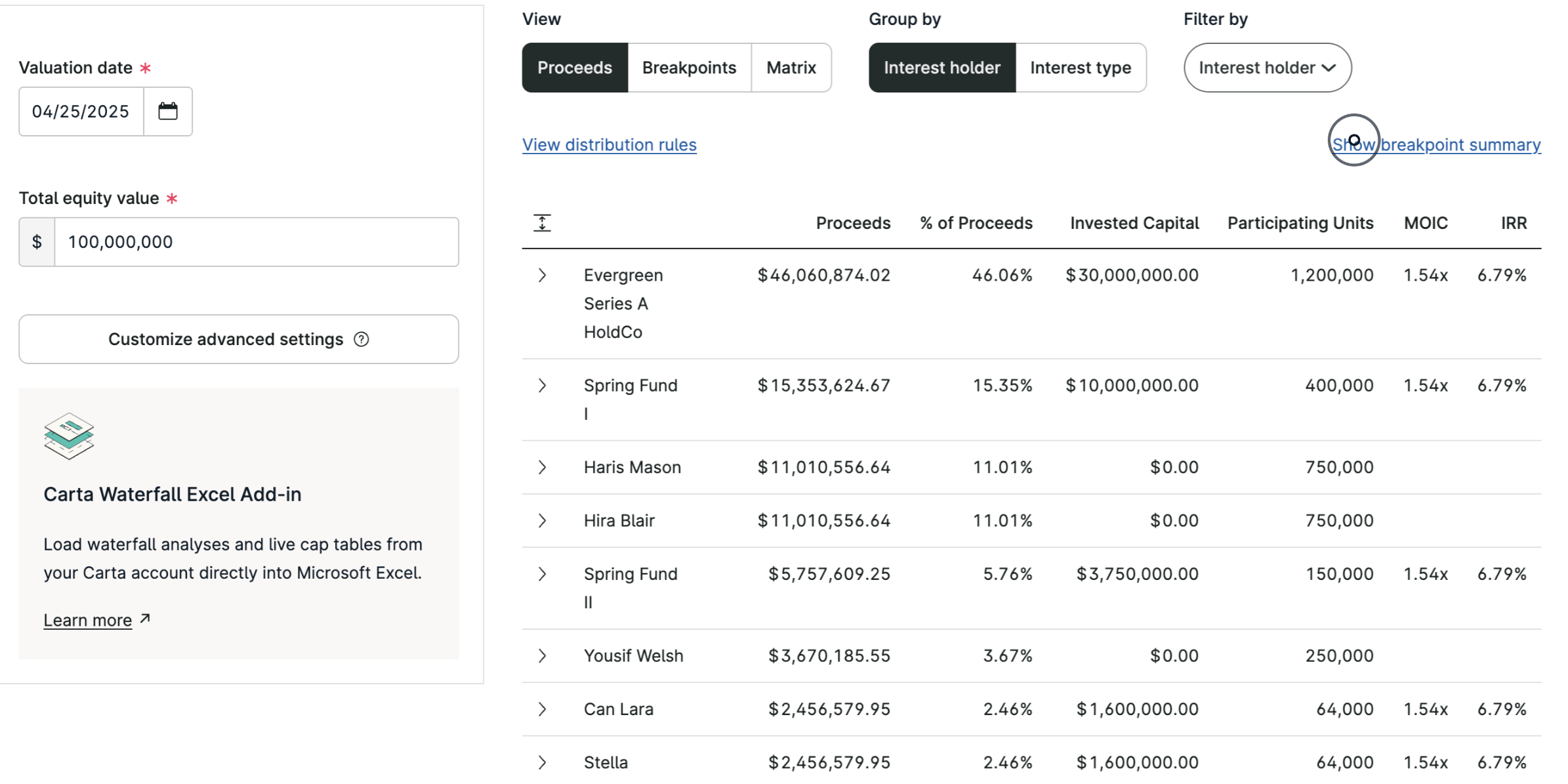The width and height of the screenshot is (1568, 784).
Task: Toggle grouping back to Interest holder
Action: click(x=941, y=67)
